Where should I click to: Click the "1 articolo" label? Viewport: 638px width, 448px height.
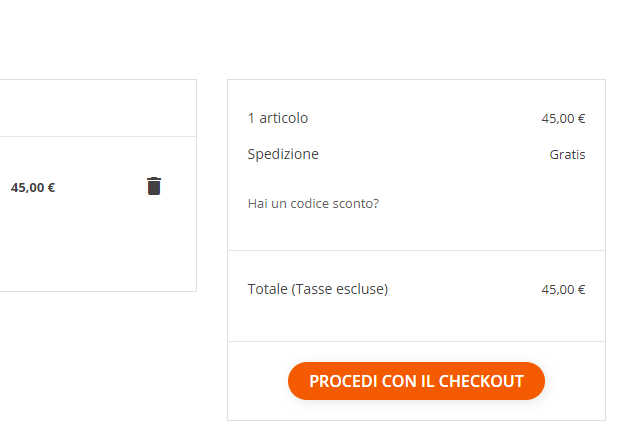point(278,118)
